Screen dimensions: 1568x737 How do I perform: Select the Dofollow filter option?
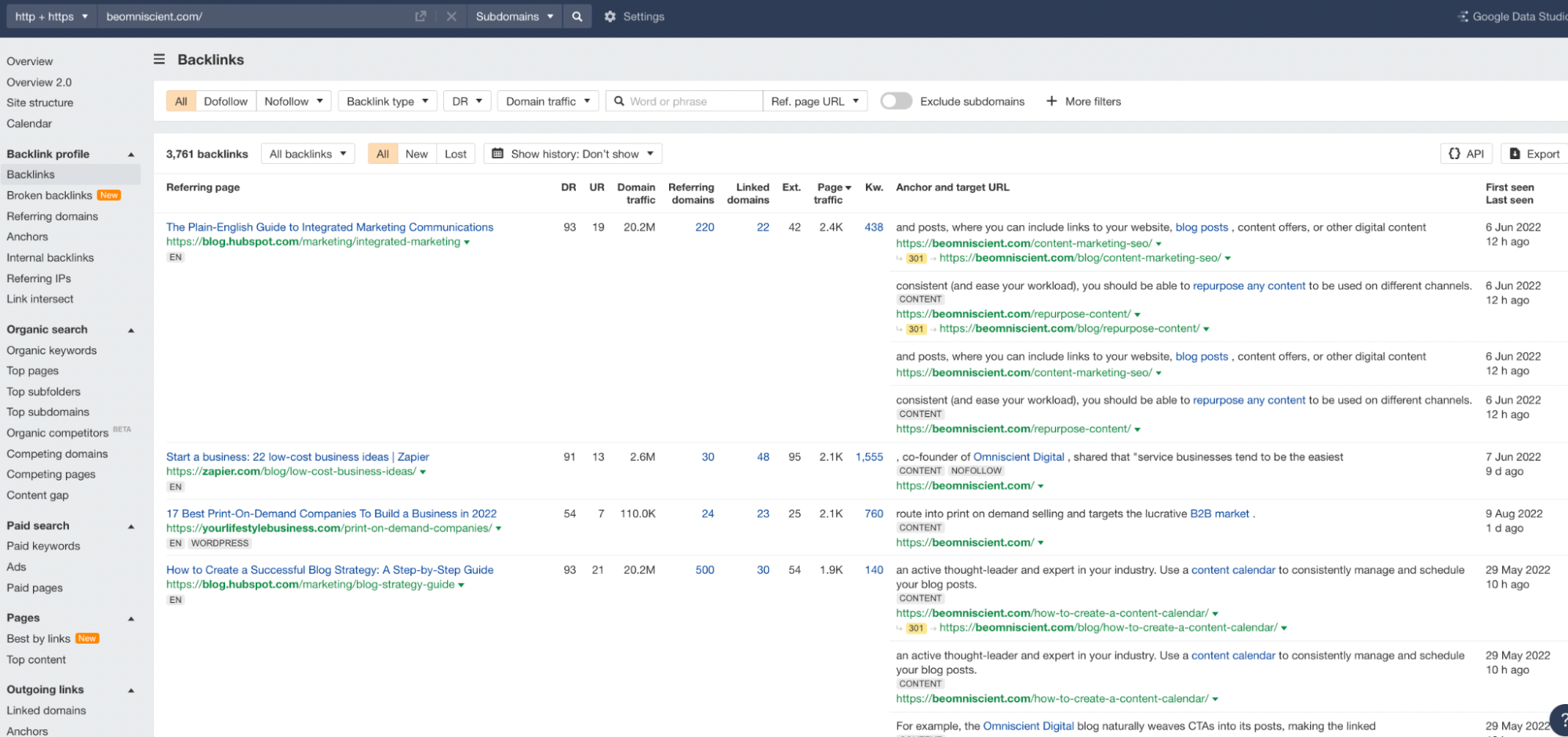point(225,101)
